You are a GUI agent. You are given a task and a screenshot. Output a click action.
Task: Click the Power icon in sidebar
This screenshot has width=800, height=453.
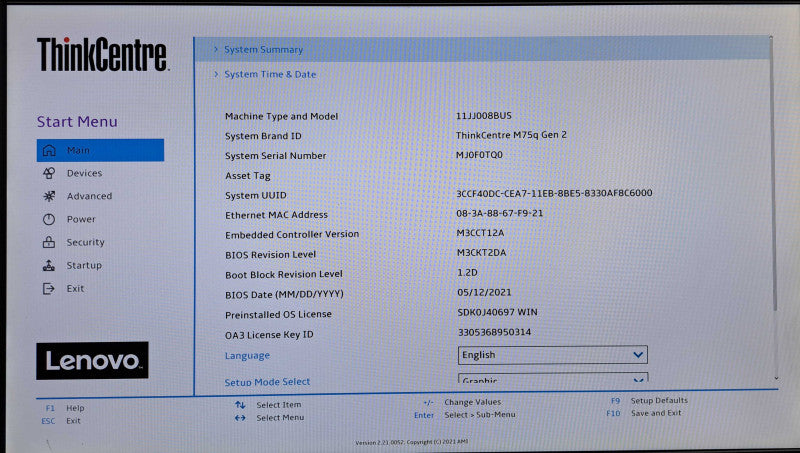click(49, 219)
